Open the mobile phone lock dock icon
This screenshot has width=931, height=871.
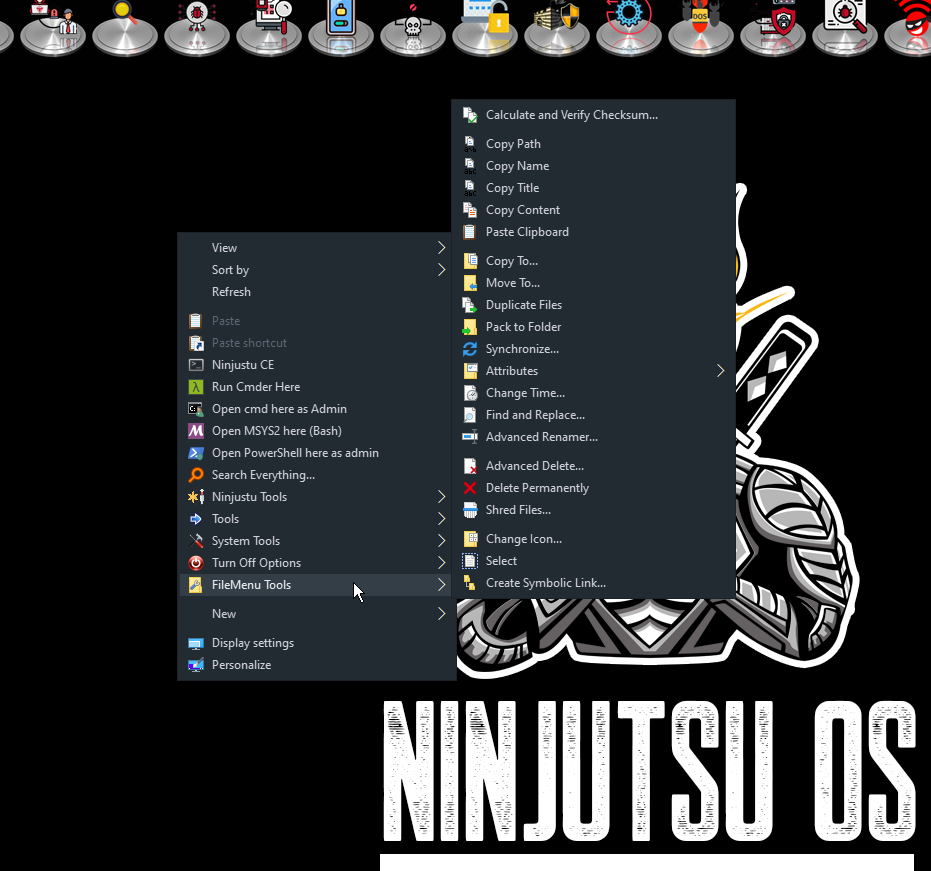coord(340,27)
